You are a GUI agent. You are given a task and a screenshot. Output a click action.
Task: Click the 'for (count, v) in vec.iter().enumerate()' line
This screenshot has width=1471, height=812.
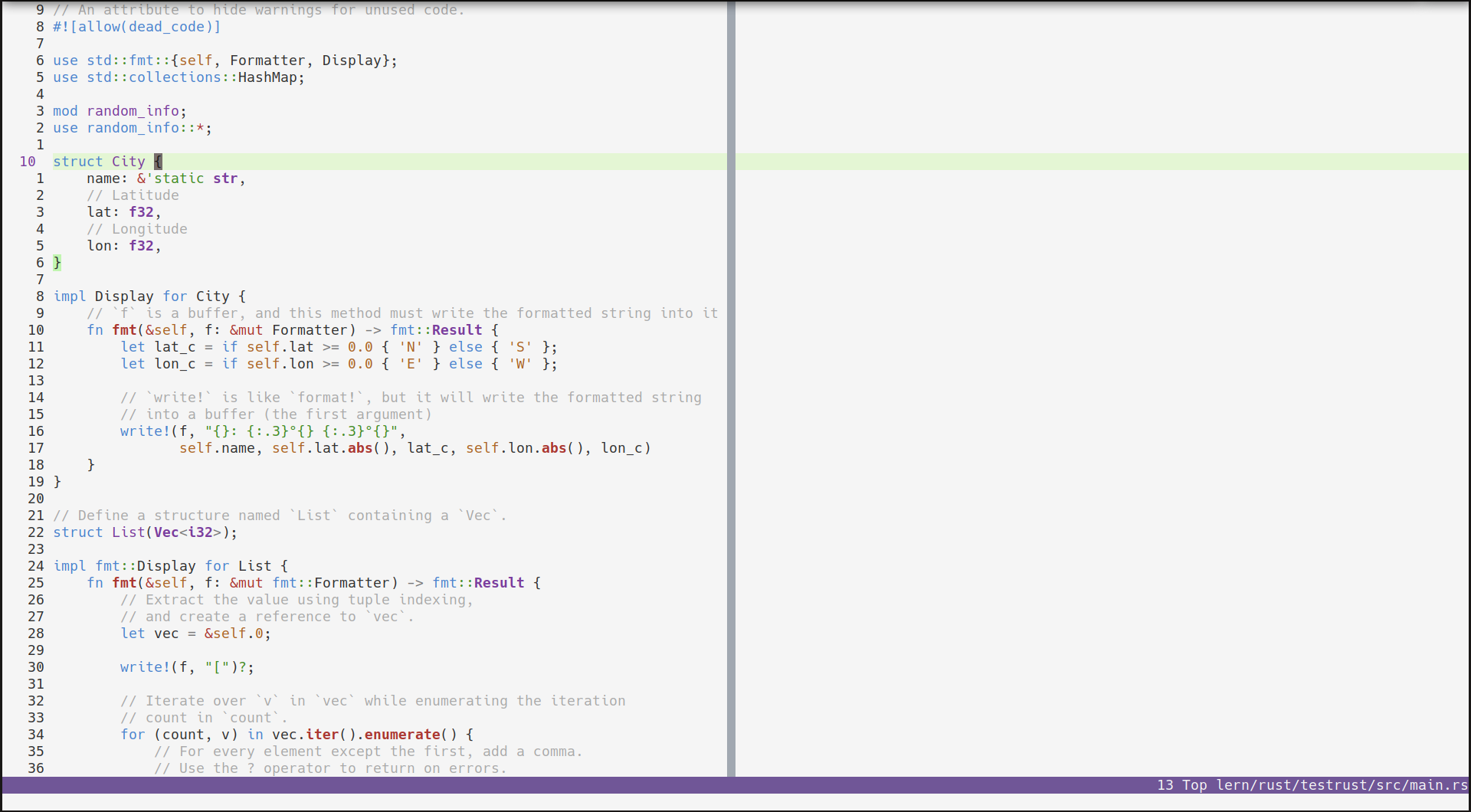(x=297, y=735)
